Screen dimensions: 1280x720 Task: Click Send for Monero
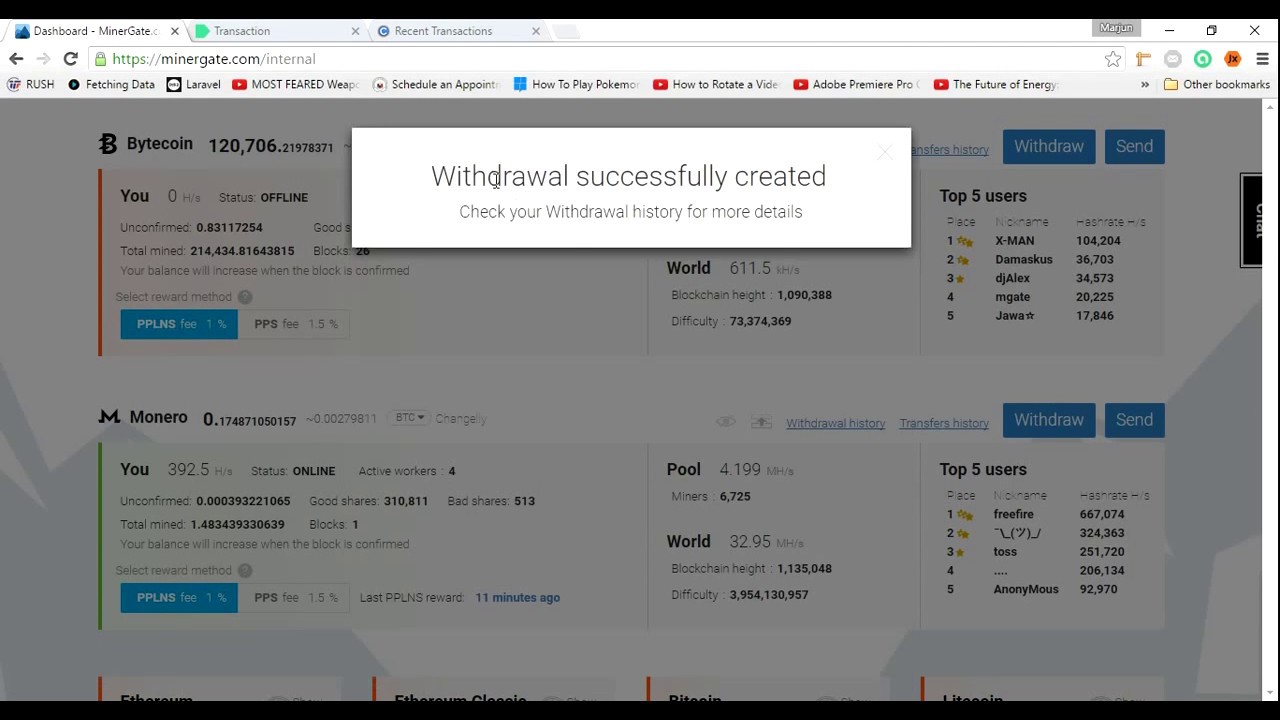1134,420
